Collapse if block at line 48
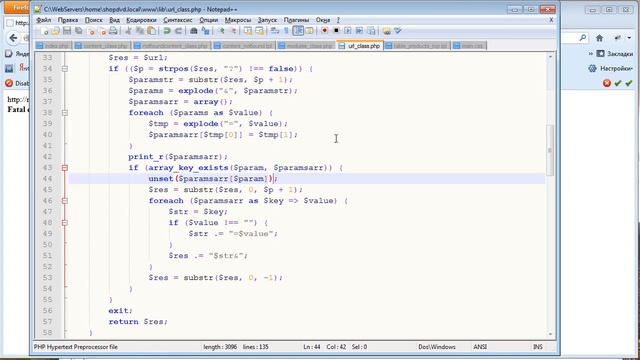640x360 pixels. (64, 223)
